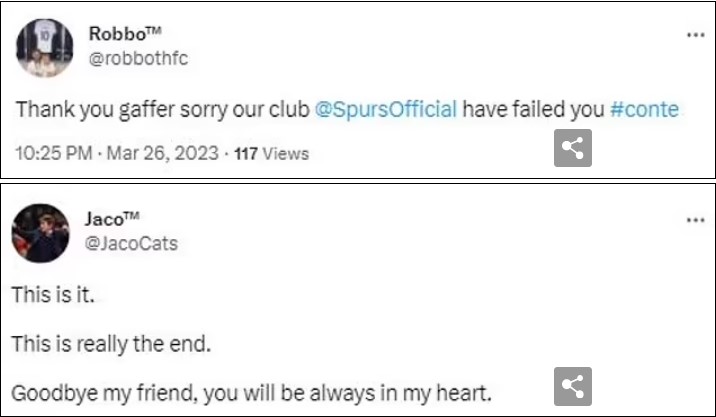This screenshot has width=716, height=417.
Task: Click Robbo's profile avatar picture
Action: (44, 47)
